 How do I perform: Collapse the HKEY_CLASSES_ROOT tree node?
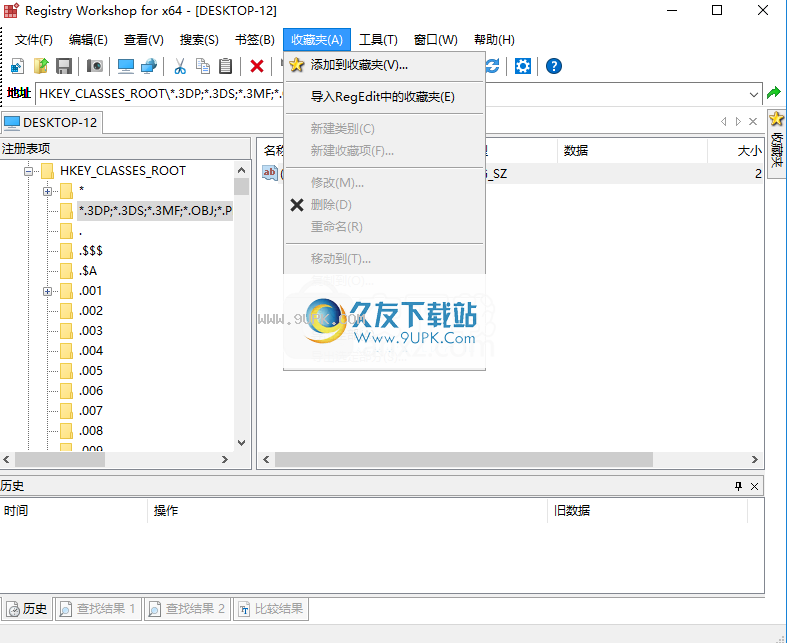tap(29, 171)
